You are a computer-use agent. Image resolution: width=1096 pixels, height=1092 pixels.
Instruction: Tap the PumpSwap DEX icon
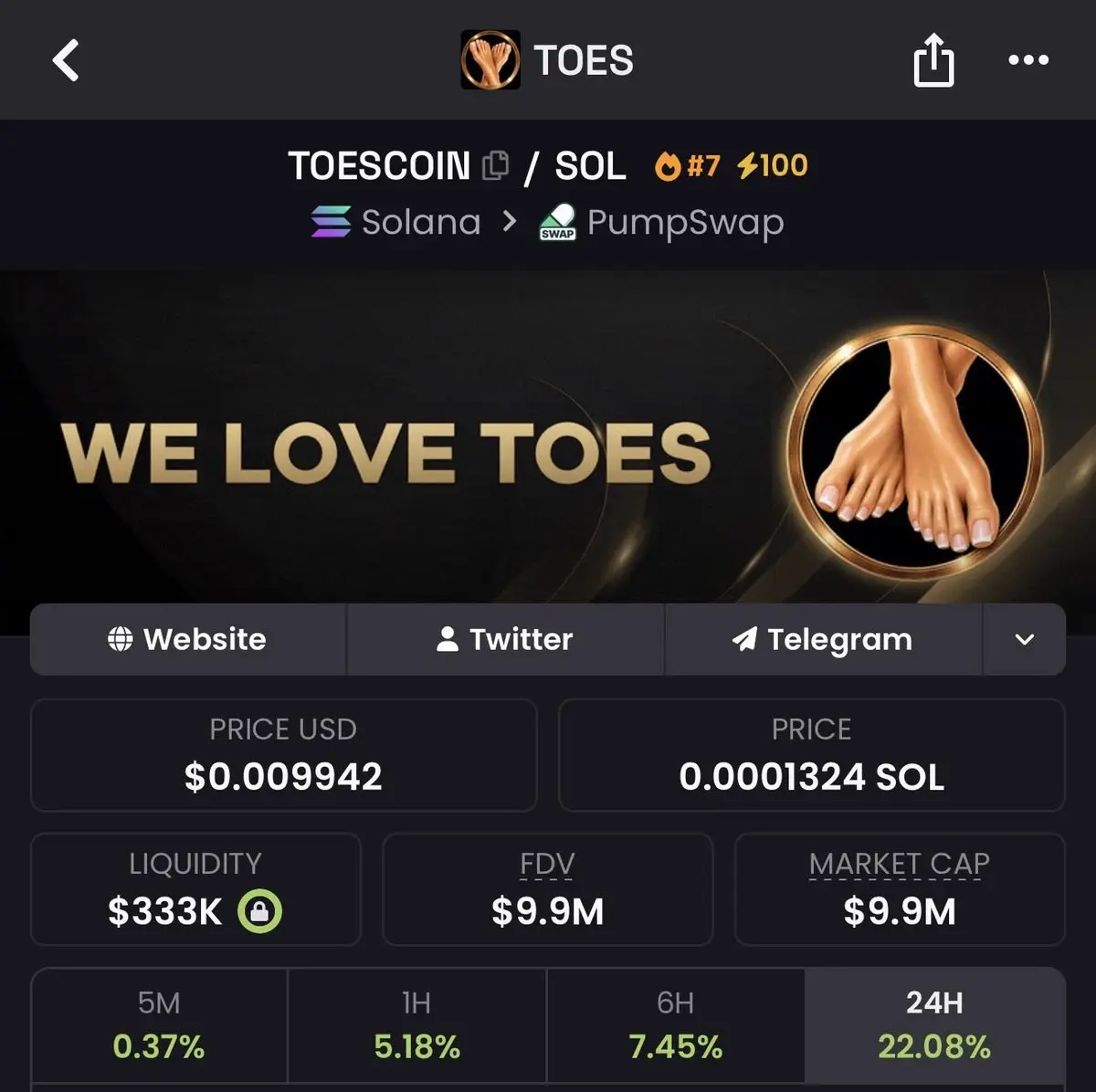(x=558, y=222)
